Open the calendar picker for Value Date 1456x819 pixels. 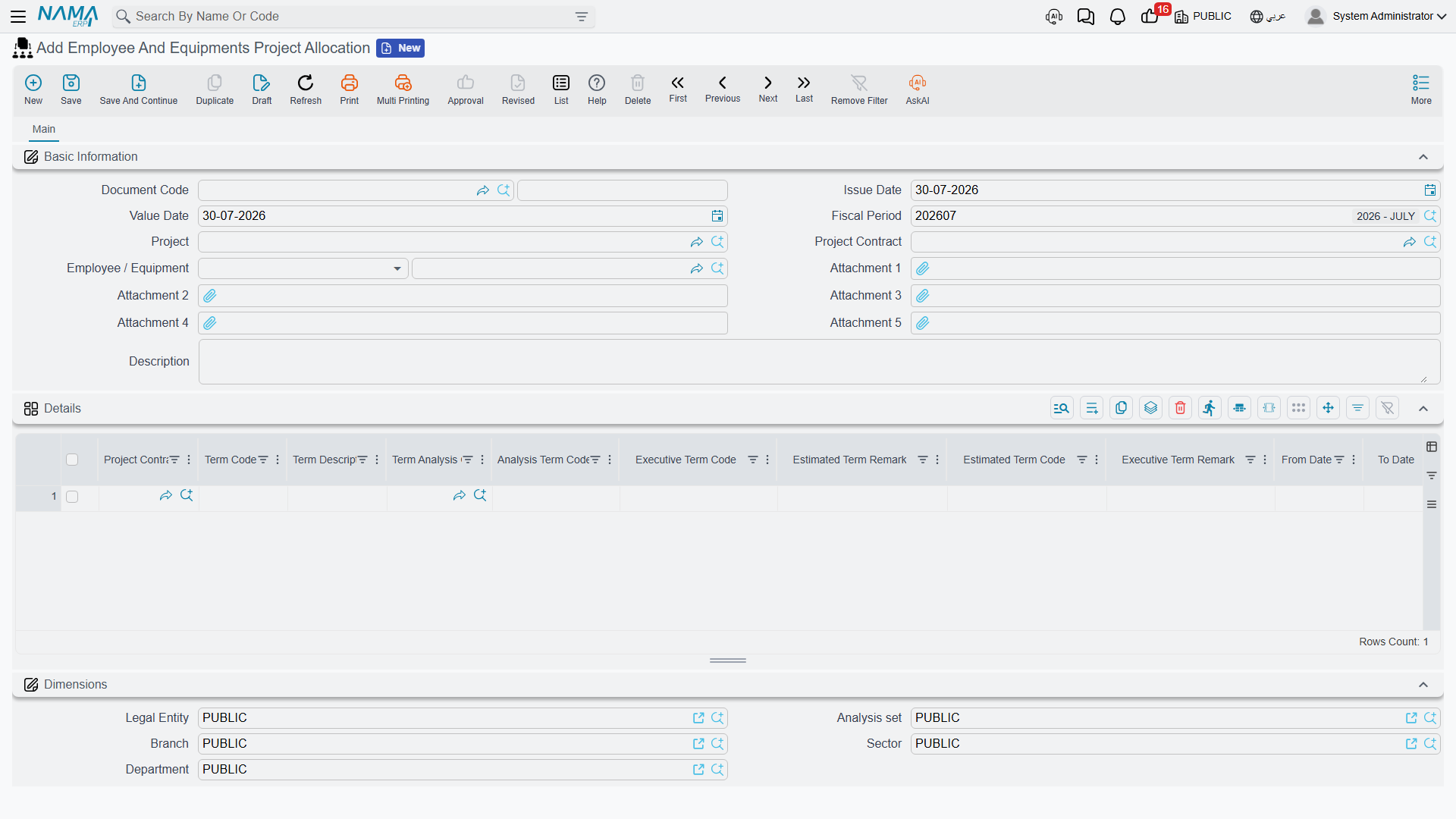click(717, 216)
